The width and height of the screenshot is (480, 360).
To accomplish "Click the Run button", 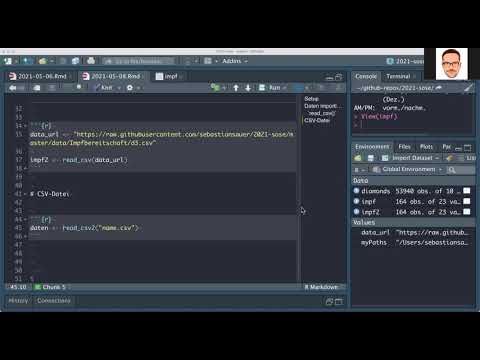I will coord(271,88).
